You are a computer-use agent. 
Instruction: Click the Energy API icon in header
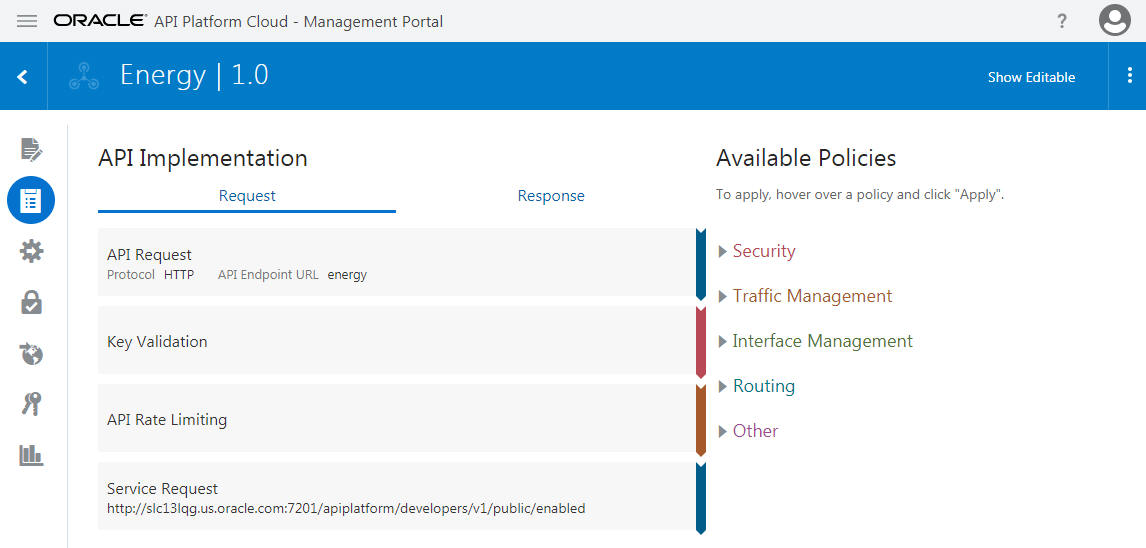(83, 76)
